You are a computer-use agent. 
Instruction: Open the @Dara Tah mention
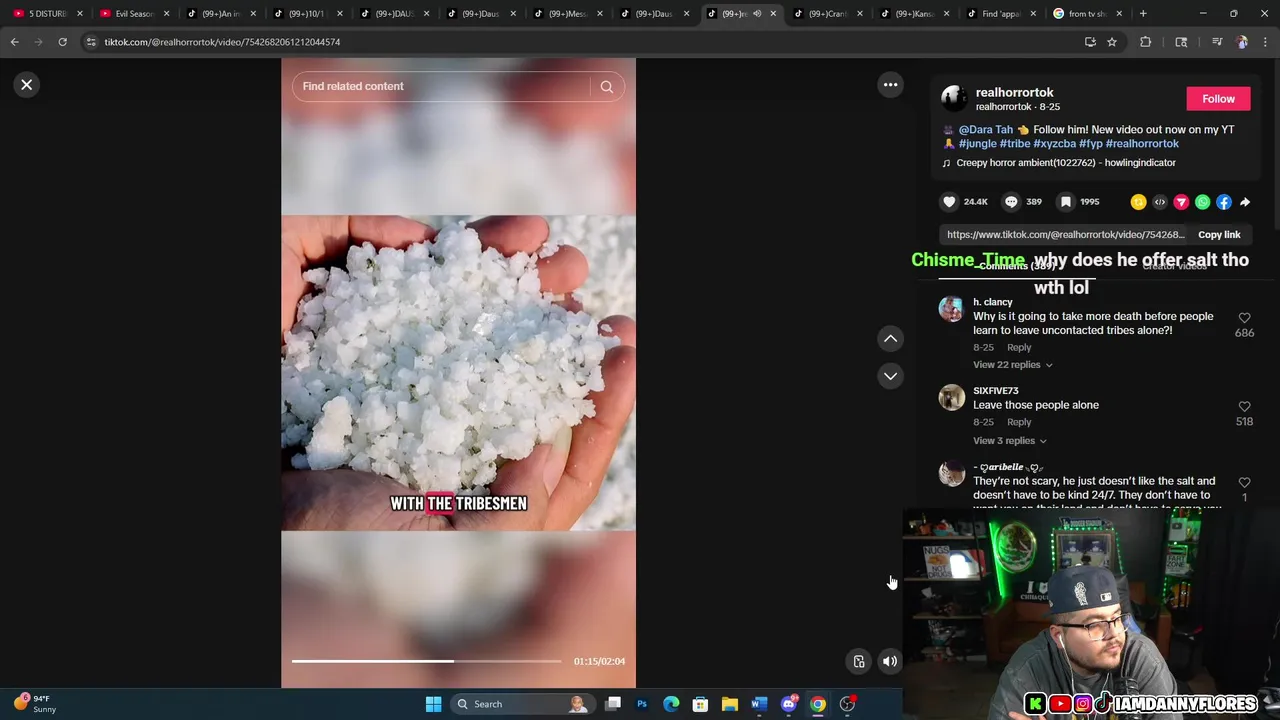point(985,130)
